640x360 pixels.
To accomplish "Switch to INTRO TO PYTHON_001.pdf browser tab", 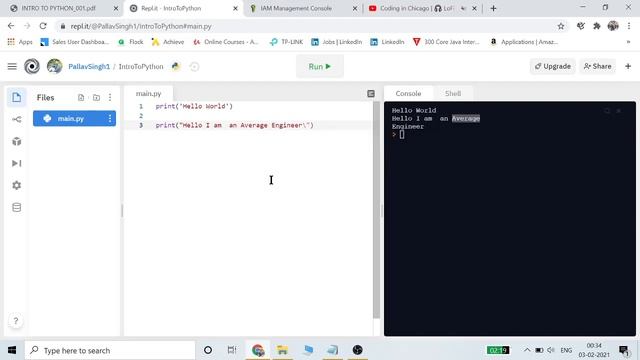I will click(x=58, y=8).
